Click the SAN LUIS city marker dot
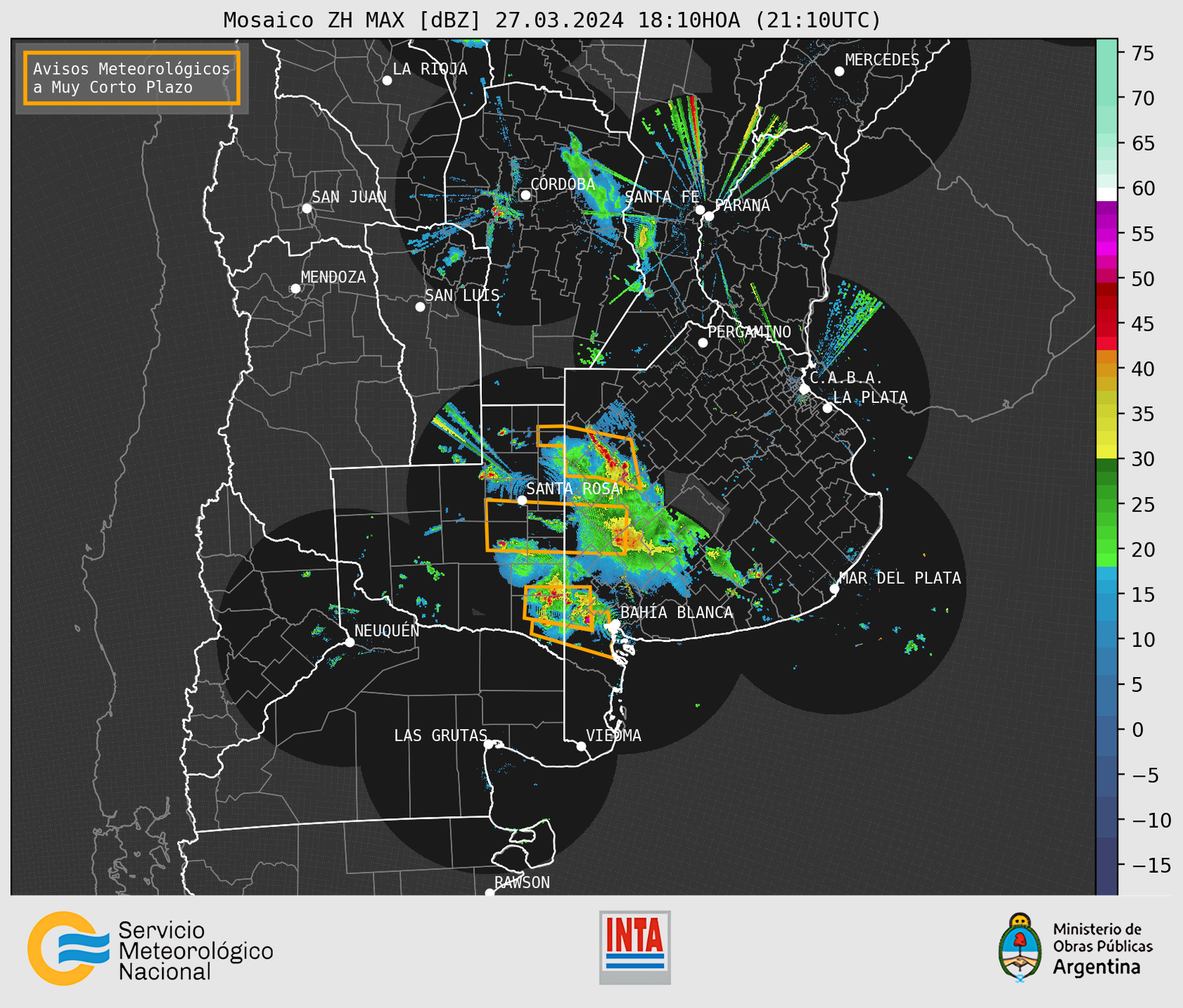1183x1008 pixels. 420,307
